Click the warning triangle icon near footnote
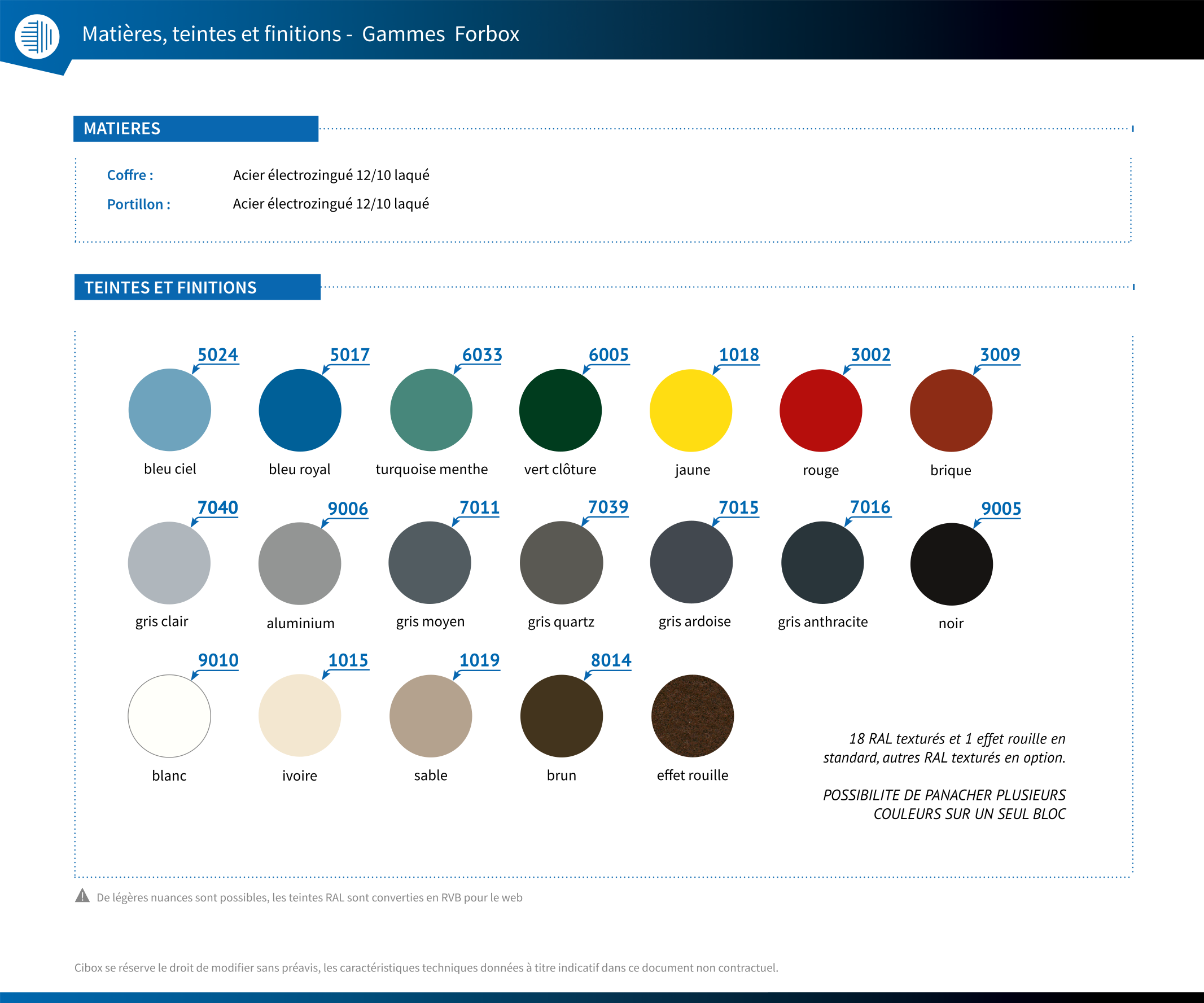The width and height of the screenshot is (1204, 1003). click(82, 896)
